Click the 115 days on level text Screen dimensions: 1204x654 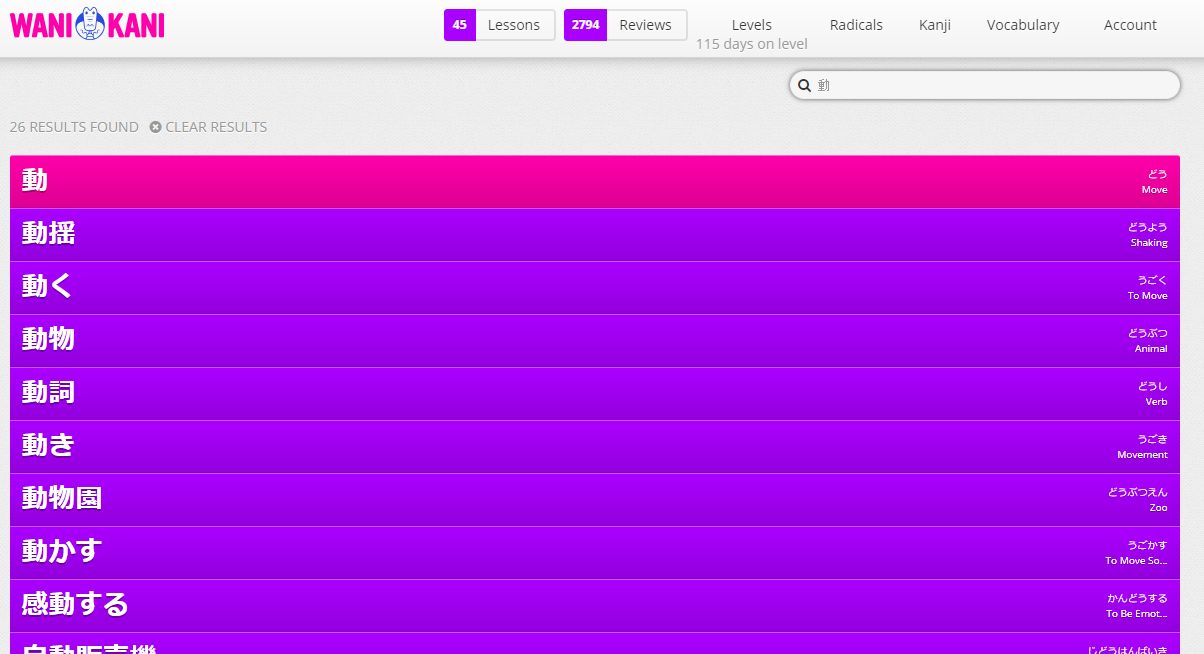pyautogui.click(x=752, y=44)
